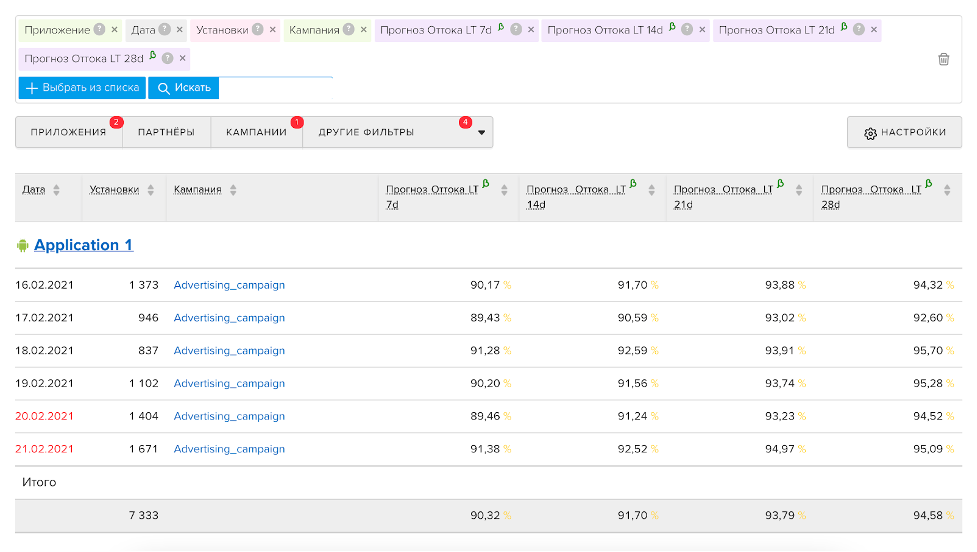
Task: Sort table by Кампания column arrows
Action: (x=233, y=190)
